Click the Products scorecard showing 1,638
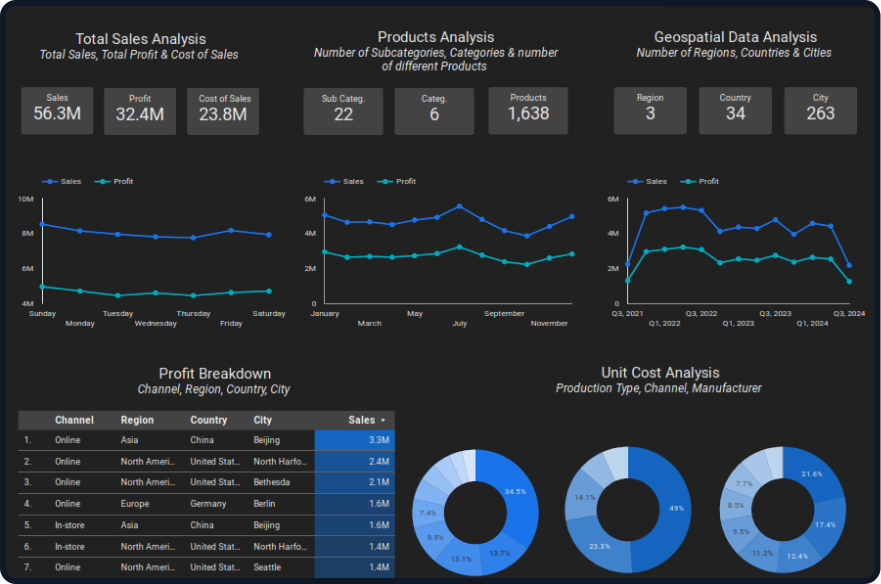The image size is (881, 584). 528,111
